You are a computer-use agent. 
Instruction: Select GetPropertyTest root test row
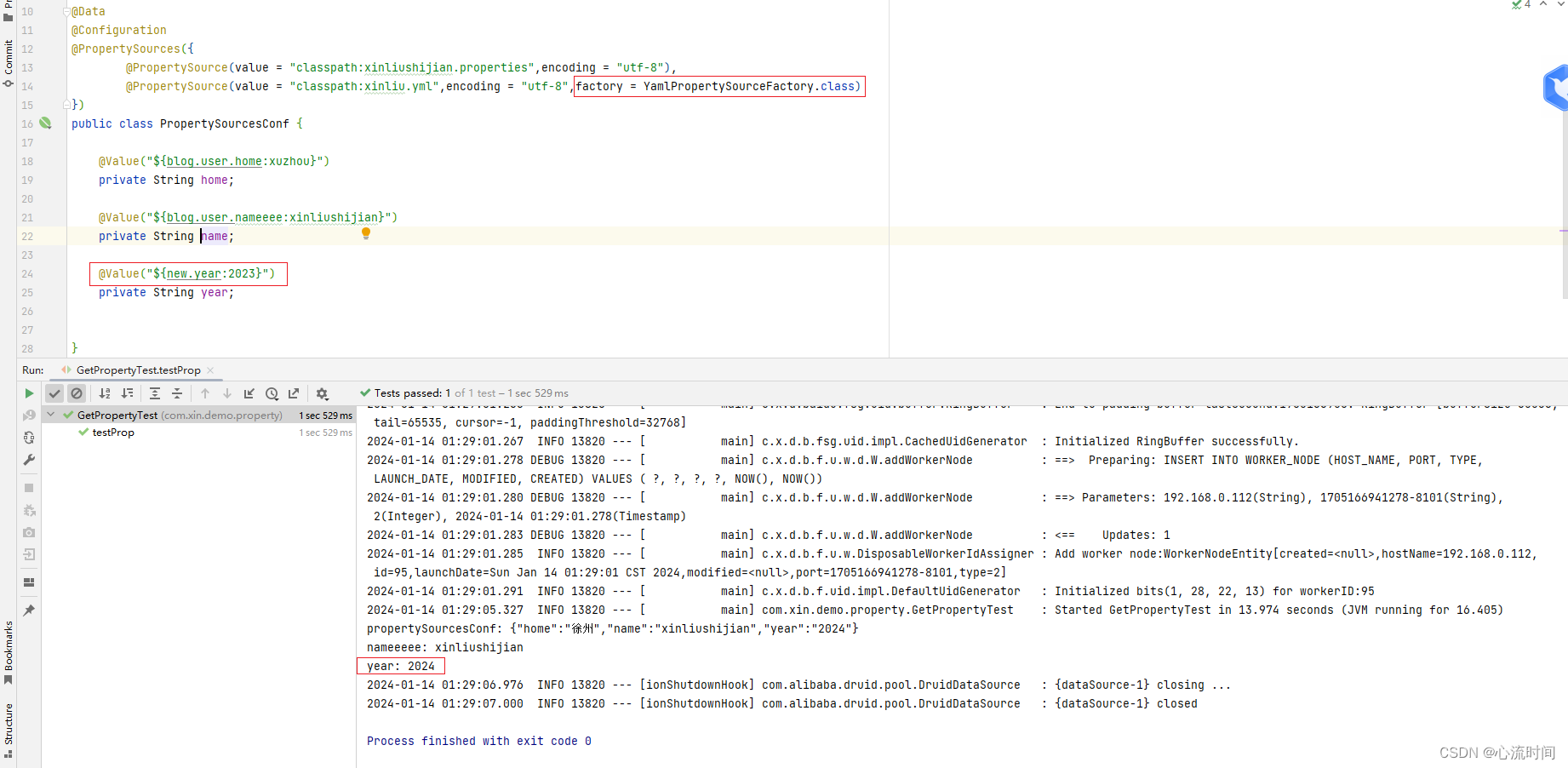pos(199,415)
